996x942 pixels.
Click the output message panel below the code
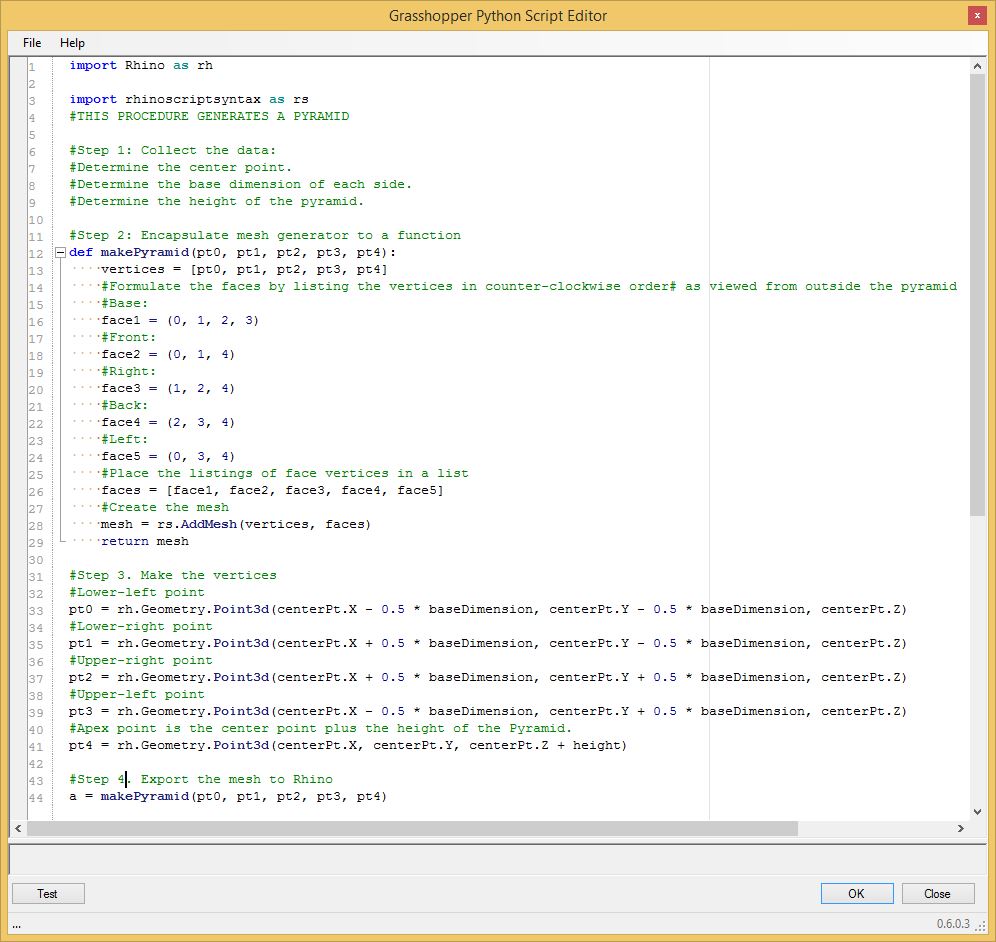(497, 859)
